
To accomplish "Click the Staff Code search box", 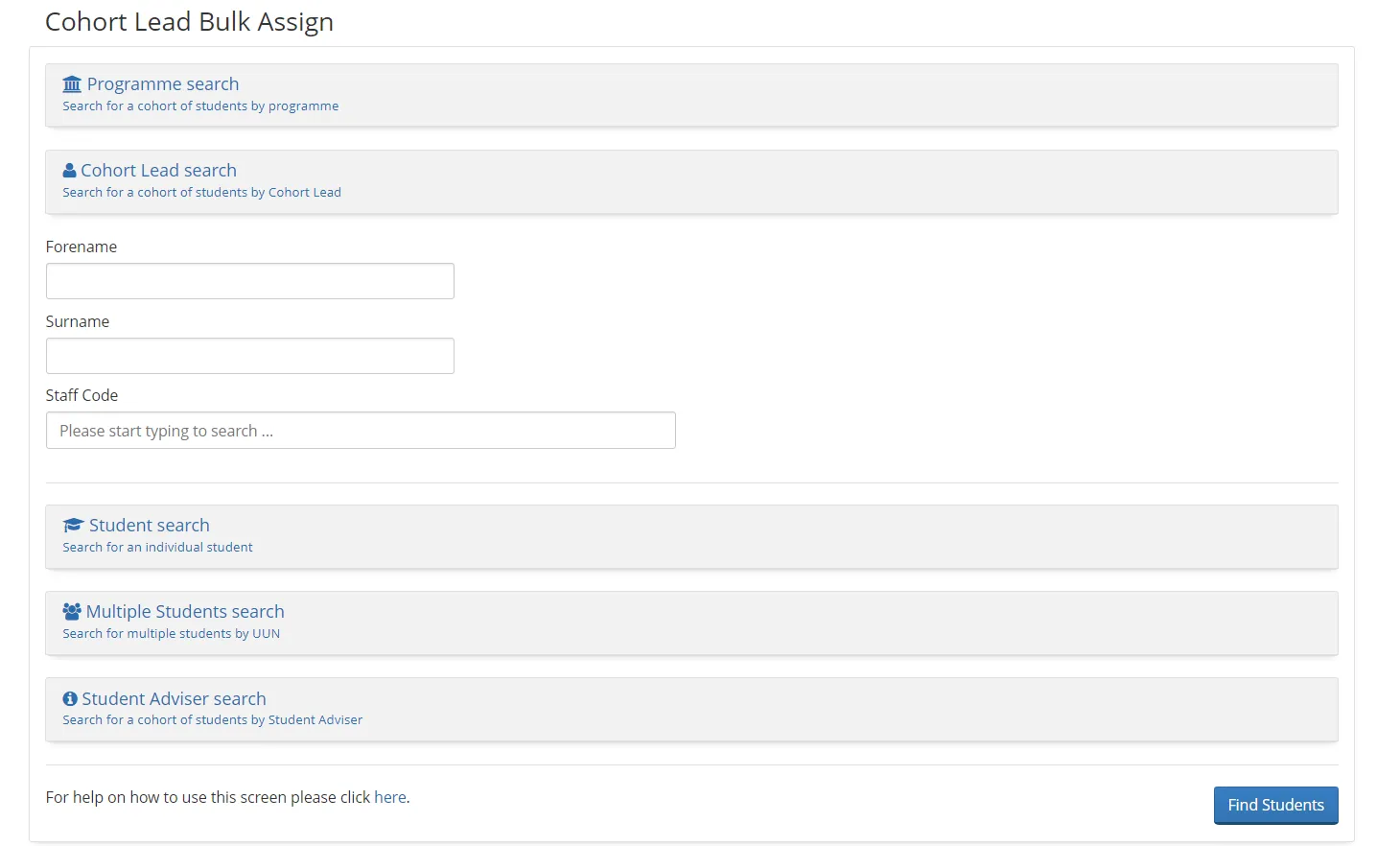I will (x=361, y=431).
